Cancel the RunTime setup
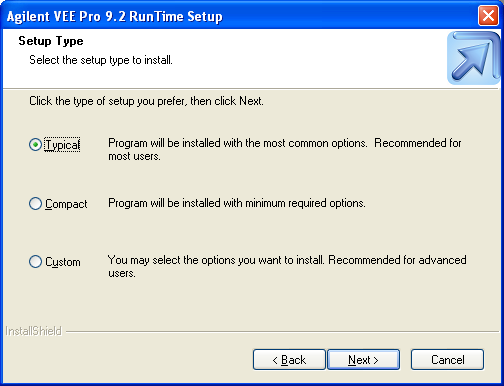The width and height of the screenshot is (504, 386). coord(447,360)
